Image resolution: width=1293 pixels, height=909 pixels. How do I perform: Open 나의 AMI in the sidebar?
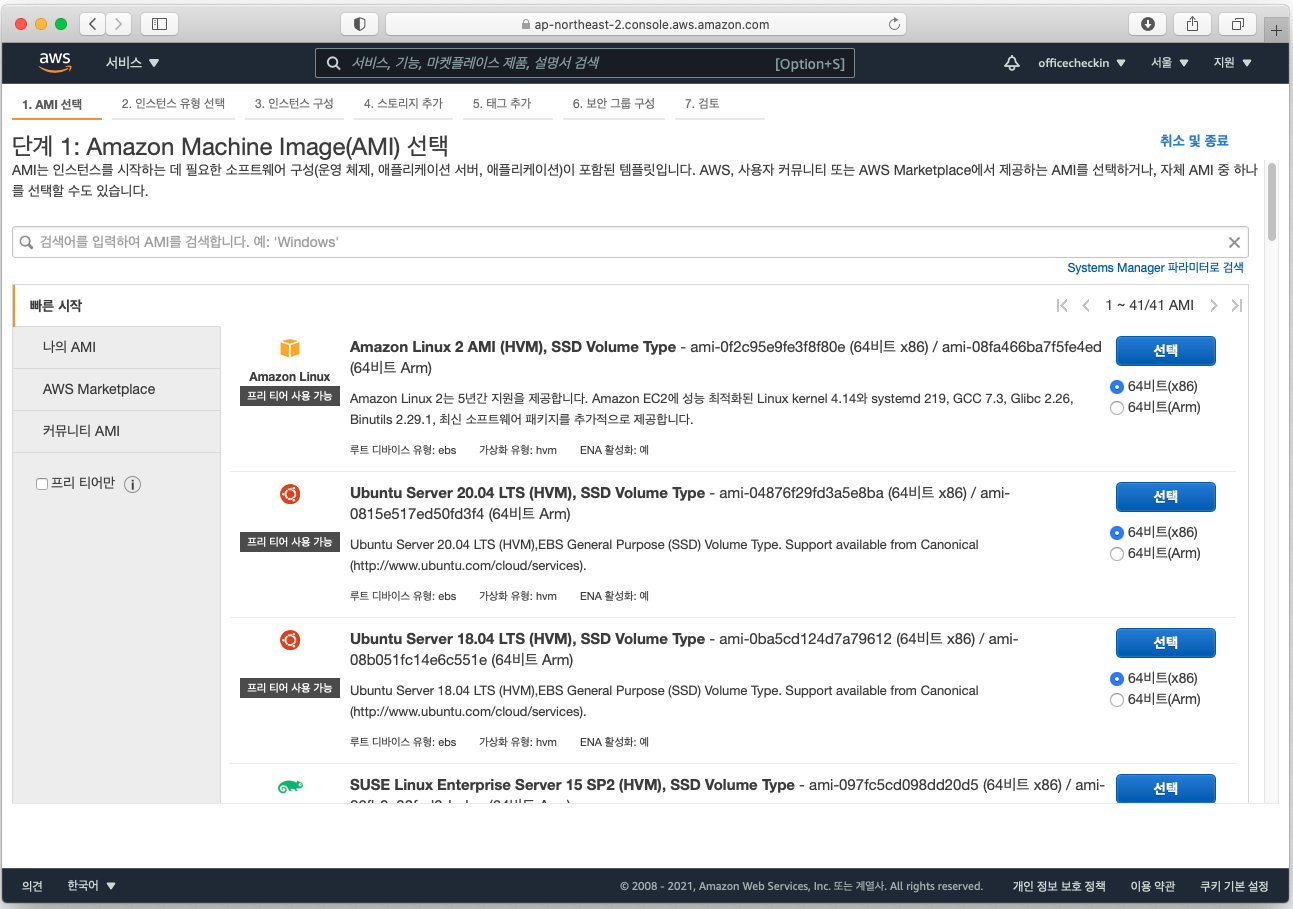(x=117, y=347)
